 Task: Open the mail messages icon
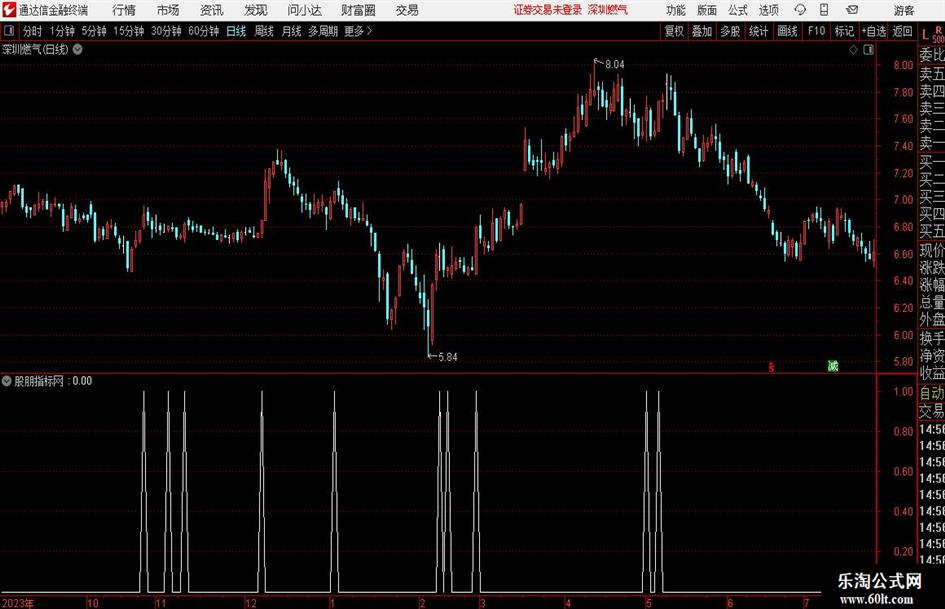tap(852, 10)
